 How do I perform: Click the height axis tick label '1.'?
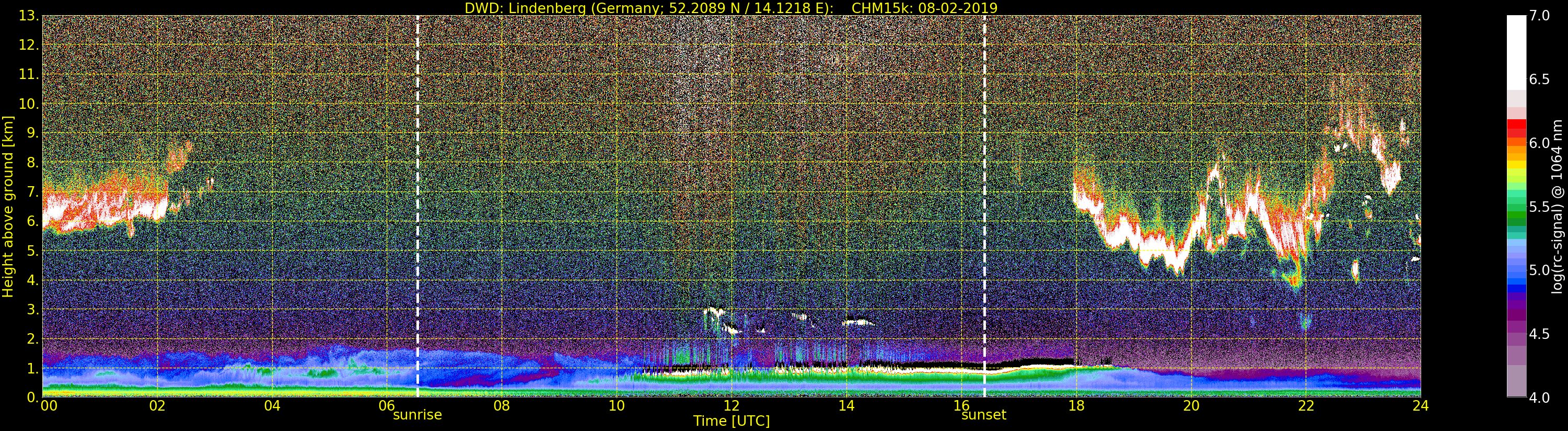32,368
